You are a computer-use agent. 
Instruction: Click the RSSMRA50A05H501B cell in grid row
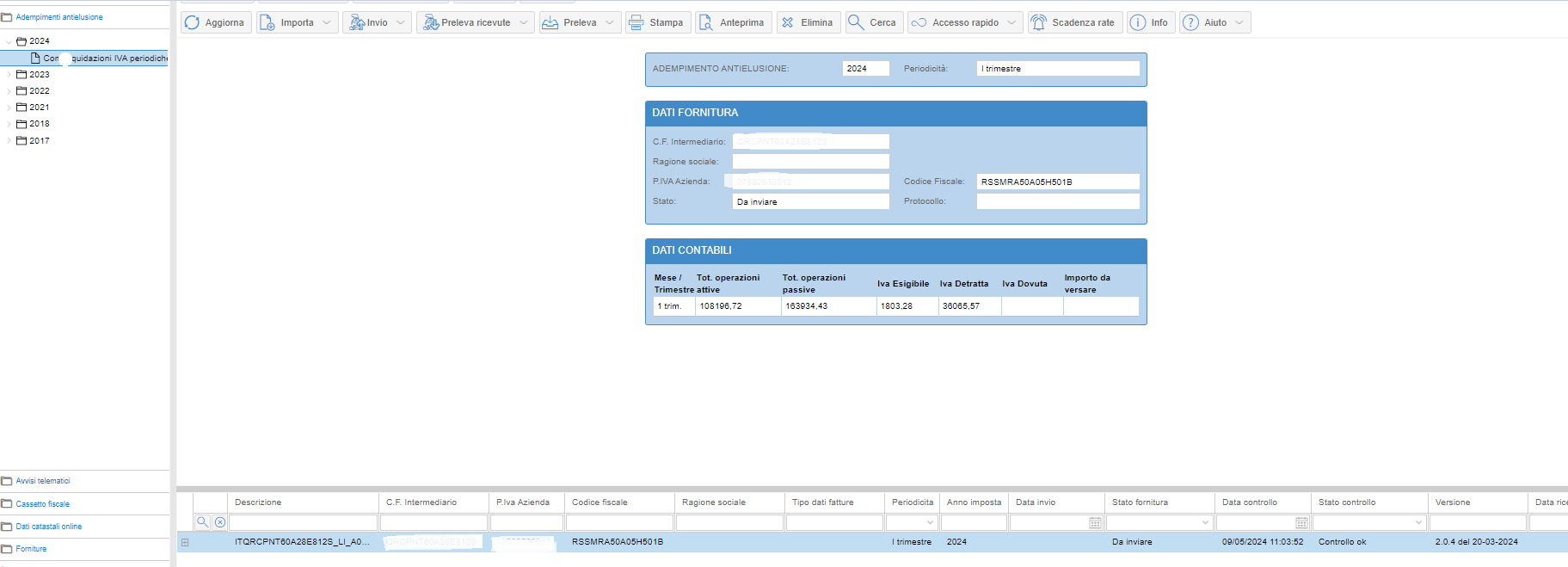(618, 542)
